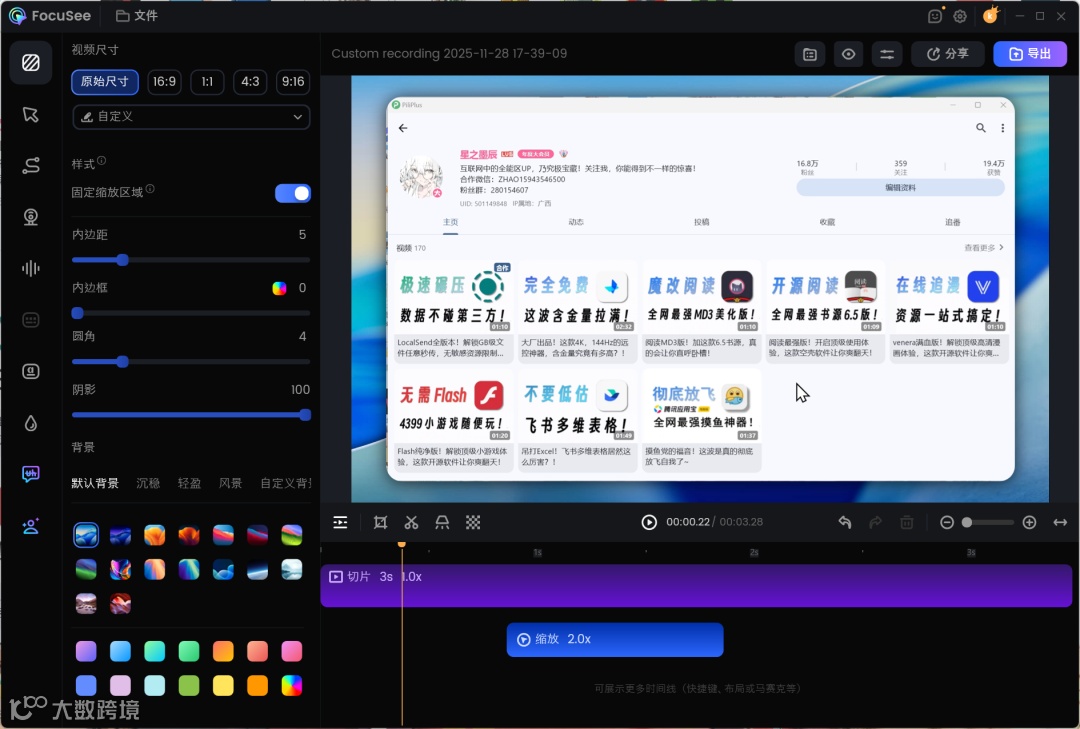Open the audio waveform sidebar icon
Viewport: 1080px width, 729px height.
pos(31,268)
